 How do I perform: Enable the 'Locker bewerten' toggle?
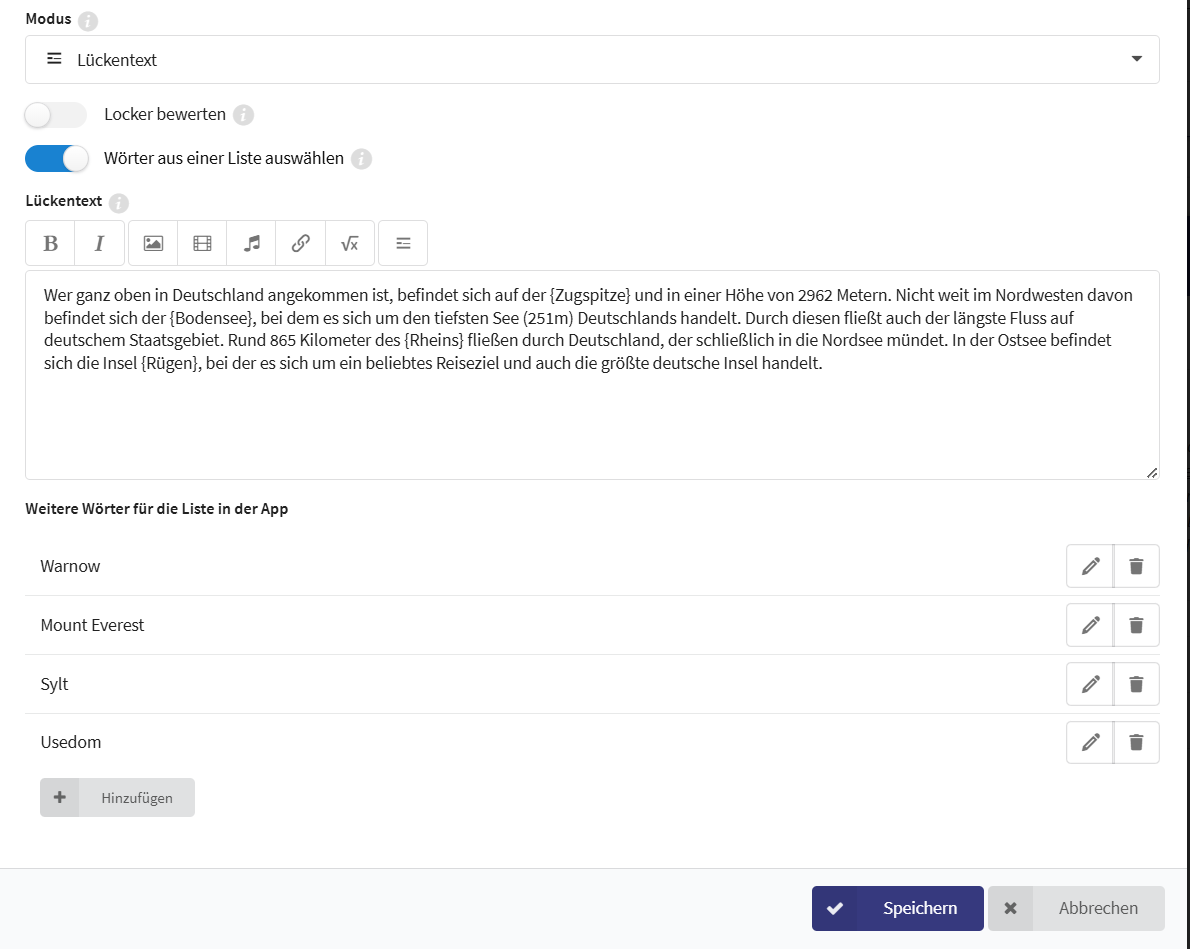55,115
